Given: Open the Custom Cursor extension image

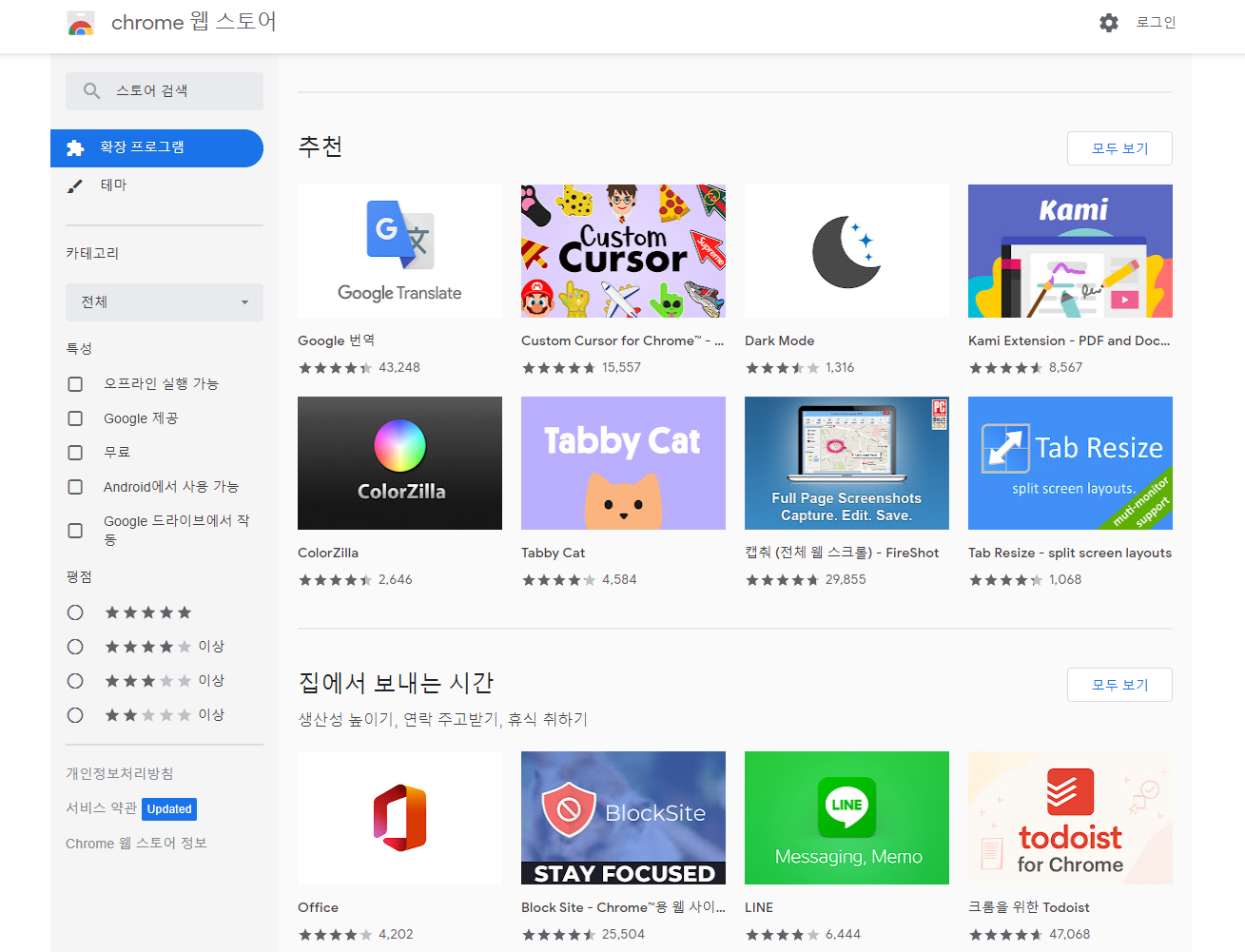Looking at the screenshot, I should pyautogui.click(x=623, y=251).
